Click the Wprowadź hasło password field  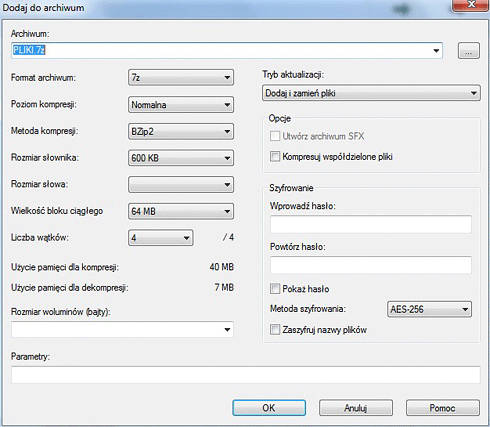pos(371,224)
